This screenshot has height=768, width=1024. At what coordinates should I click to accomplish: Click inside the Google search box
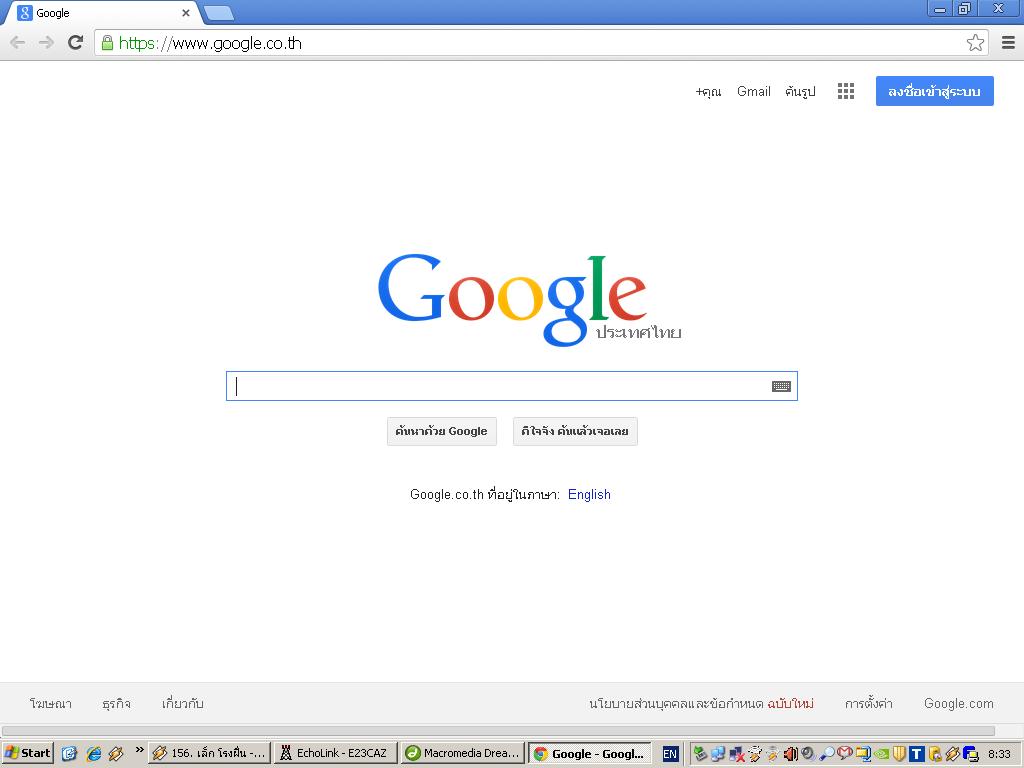pyautogui.click(x=511, y=386)
